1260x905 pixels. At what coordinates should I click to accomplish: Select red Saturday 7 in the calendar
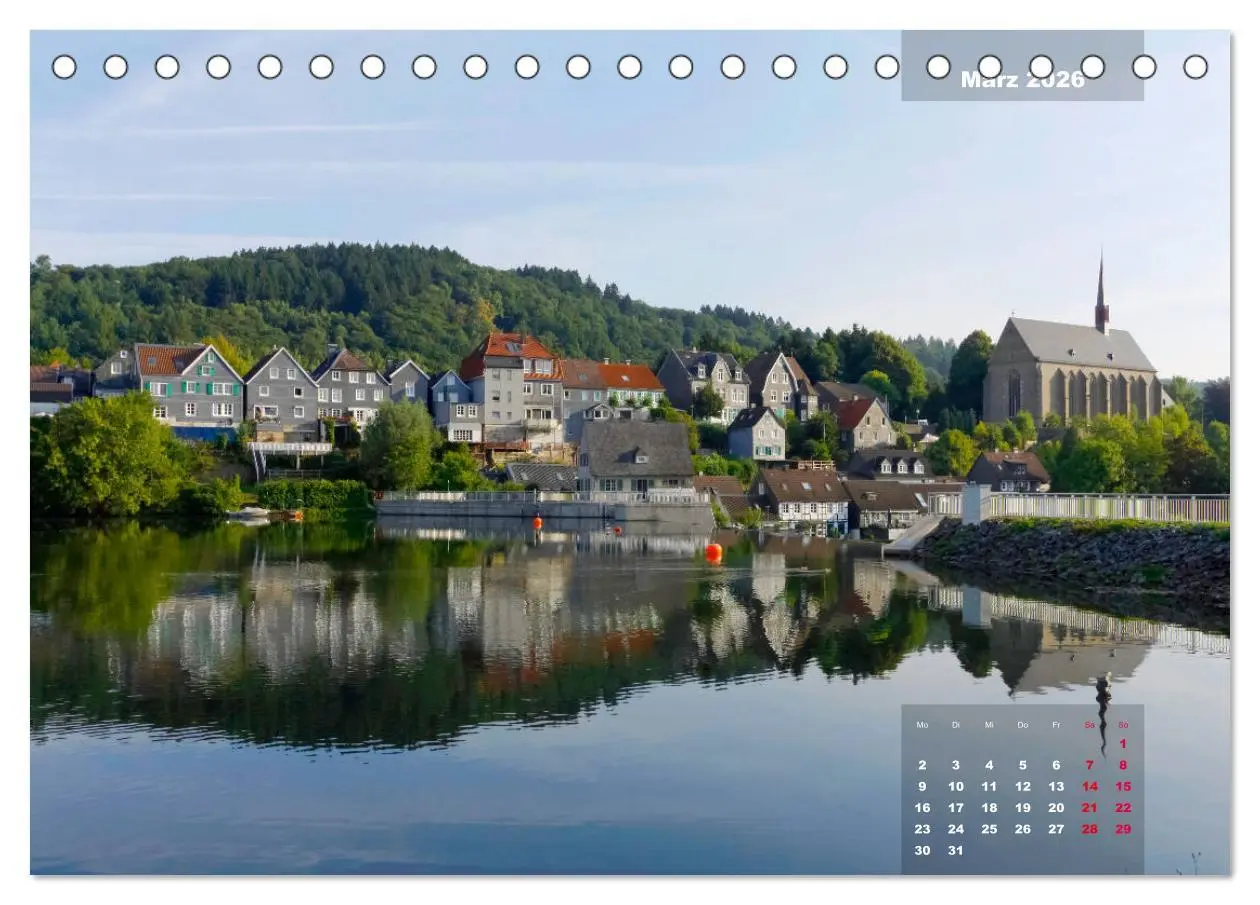coord(1090,765)
